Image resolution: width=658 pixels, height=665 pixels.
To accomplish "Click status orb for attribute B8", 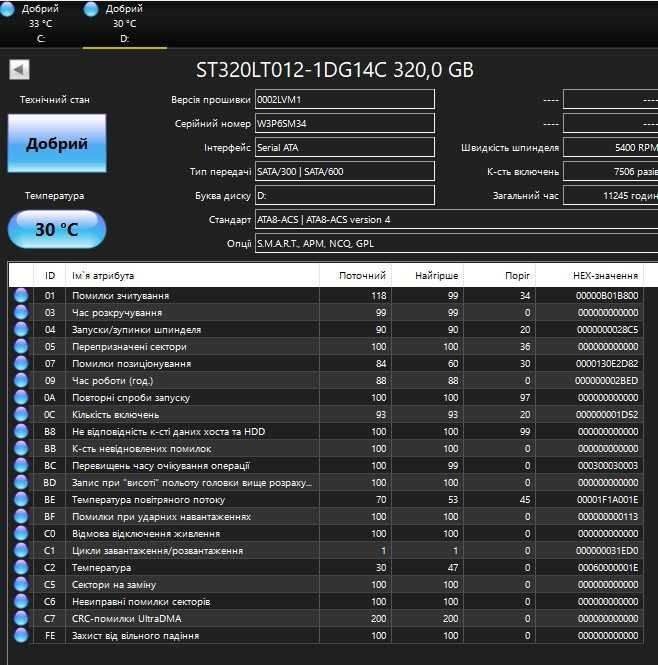I will coord(21,431).
